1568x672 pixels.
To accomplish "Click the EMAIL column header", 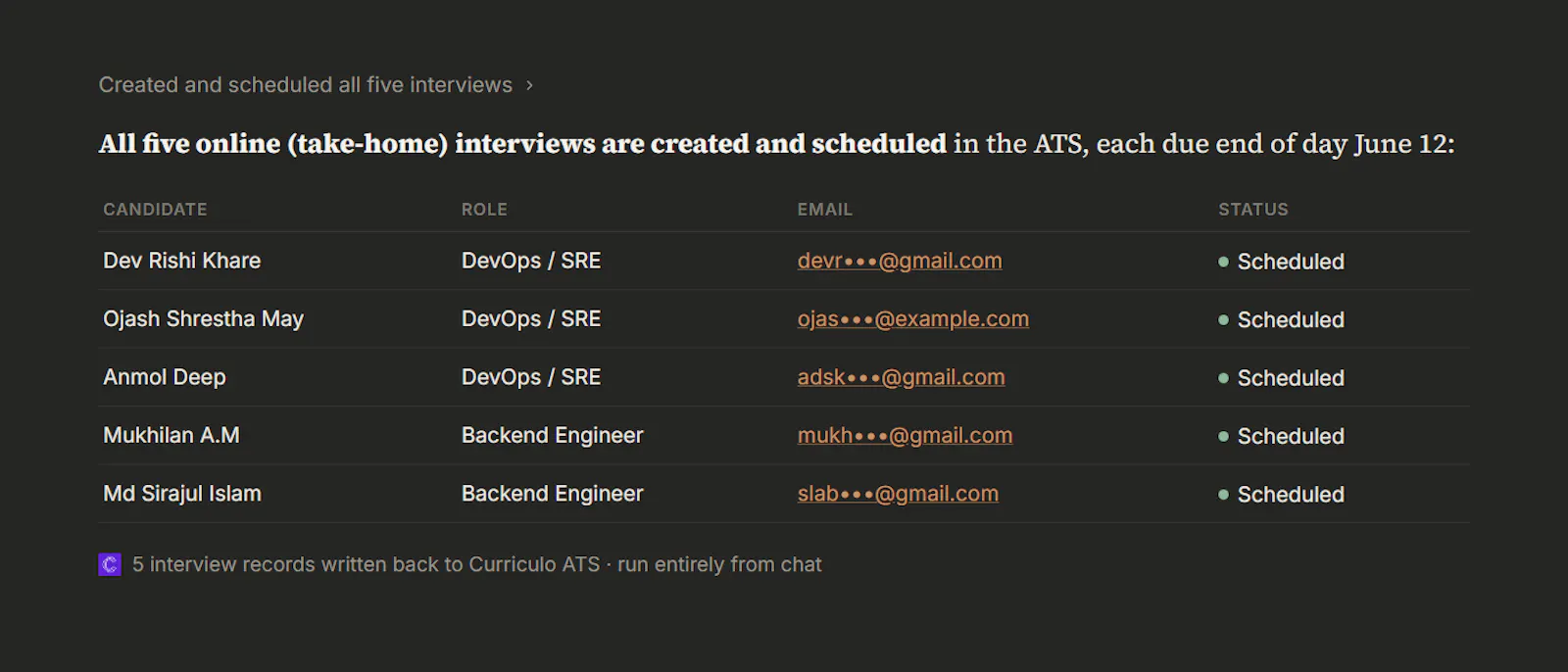I will pyautogui.click(x=825, y=210).
